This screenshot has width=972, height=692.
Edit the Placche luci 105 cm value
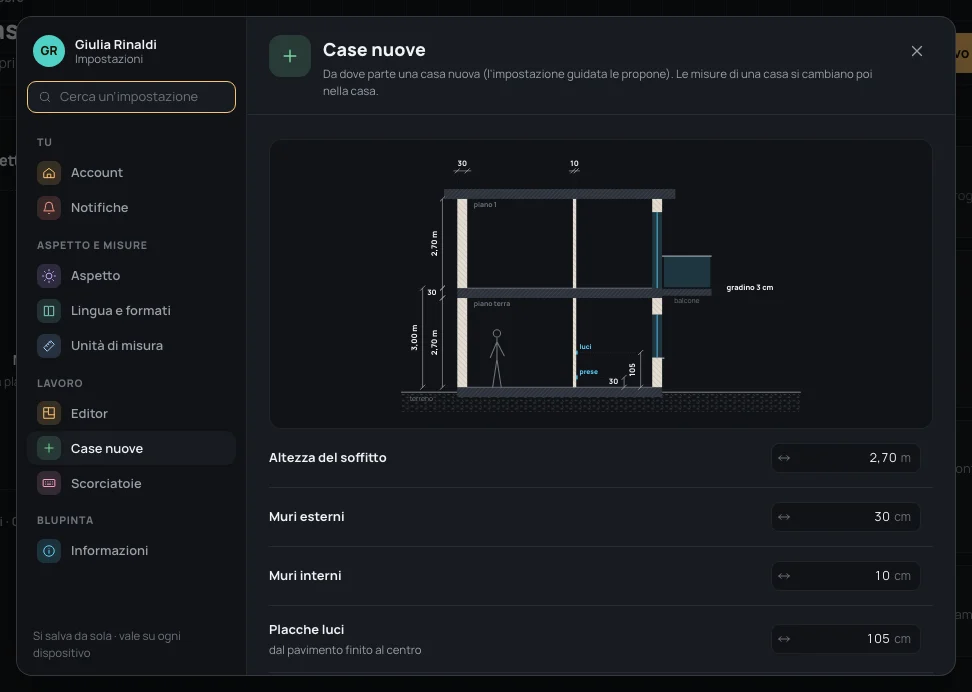(x=846, y=639)
